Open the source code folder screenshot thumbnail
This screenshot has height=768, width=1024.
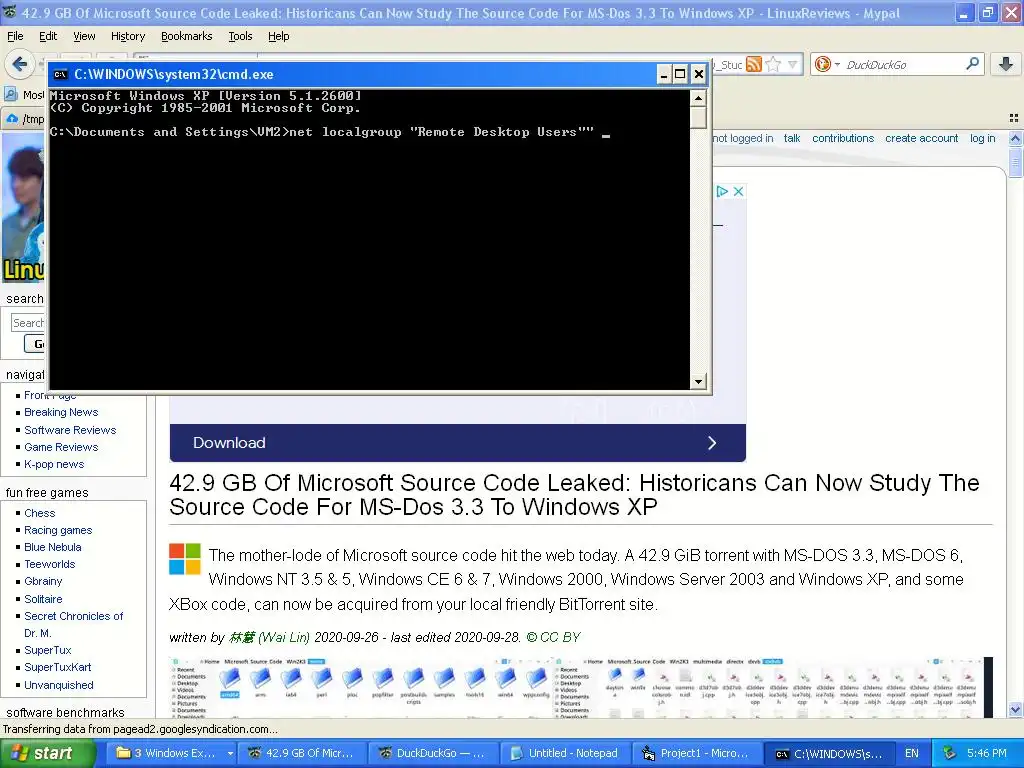pos(575,687)
